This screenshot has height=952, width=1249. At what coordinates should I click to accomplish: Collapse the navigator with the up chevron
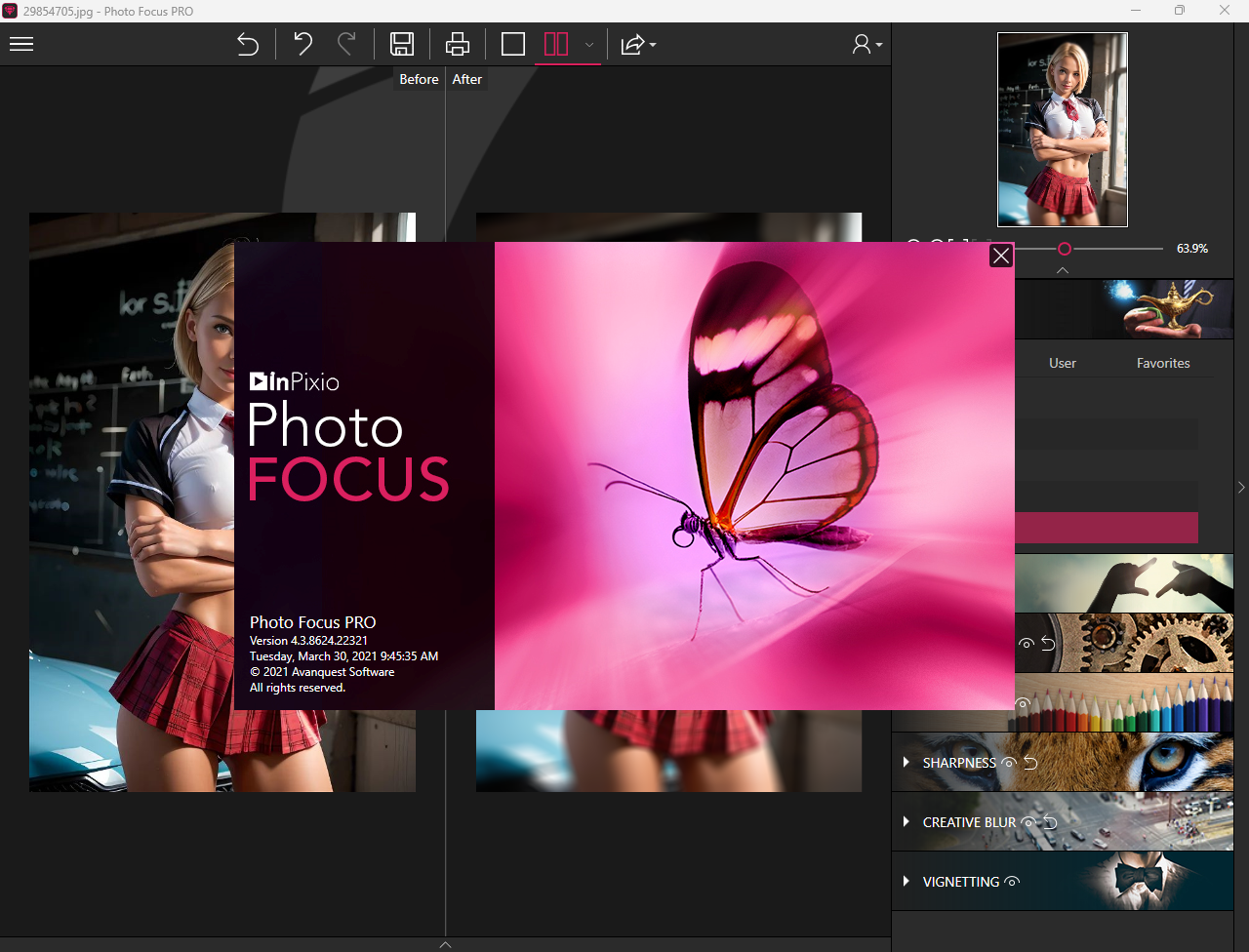[1063, 270]
